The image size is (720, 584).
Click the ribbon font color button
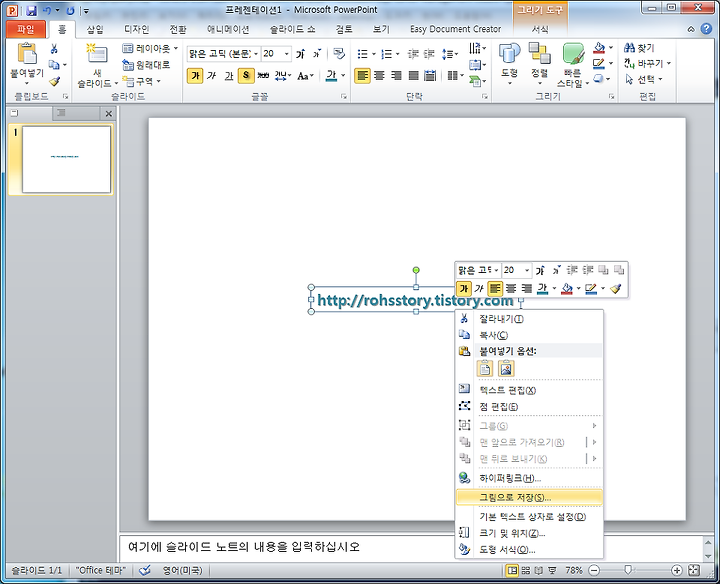pyautogui.click(x=332, y=75)
